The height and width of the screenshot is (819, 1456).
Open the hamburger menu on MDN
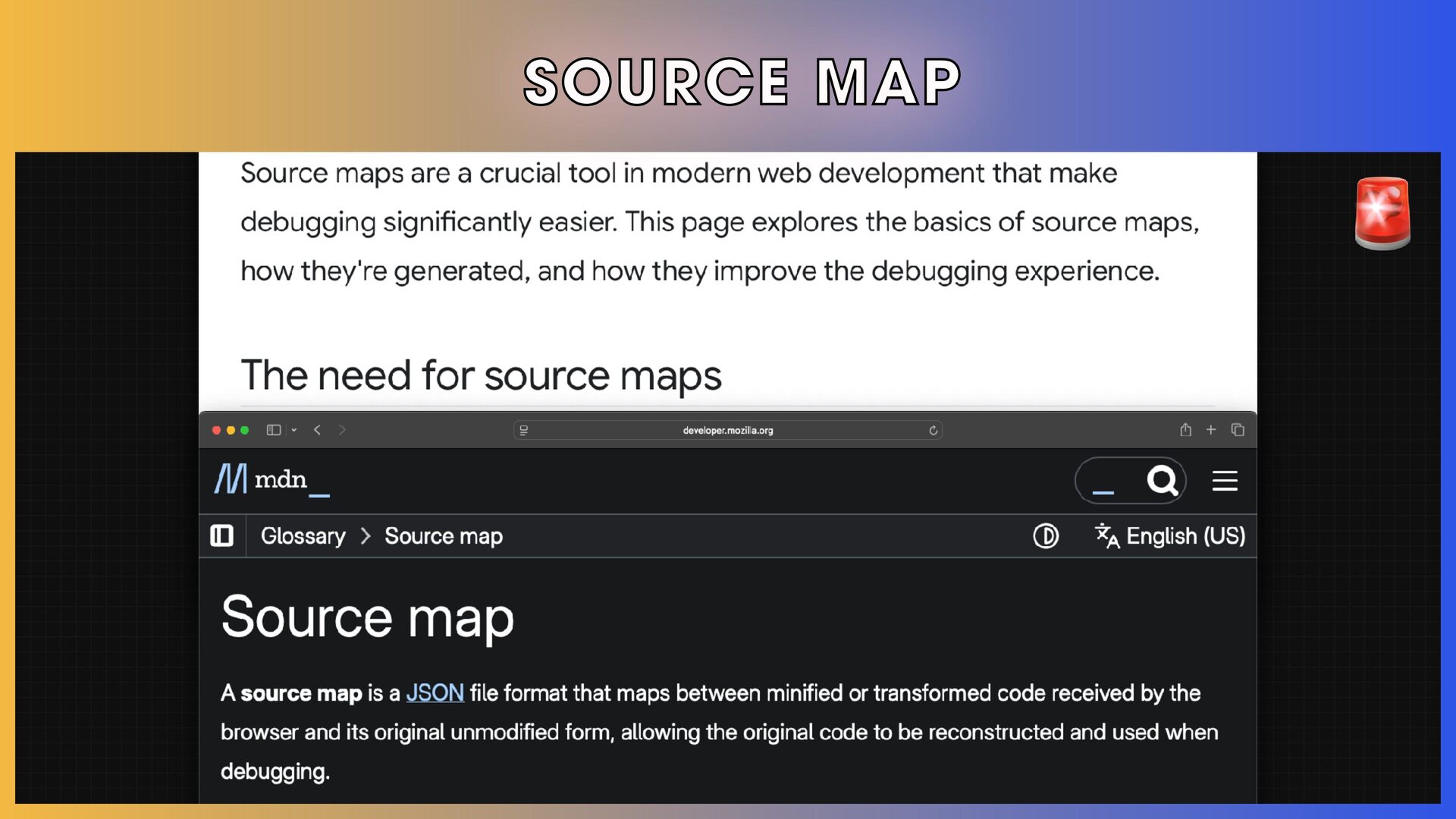click(1225, 481)
